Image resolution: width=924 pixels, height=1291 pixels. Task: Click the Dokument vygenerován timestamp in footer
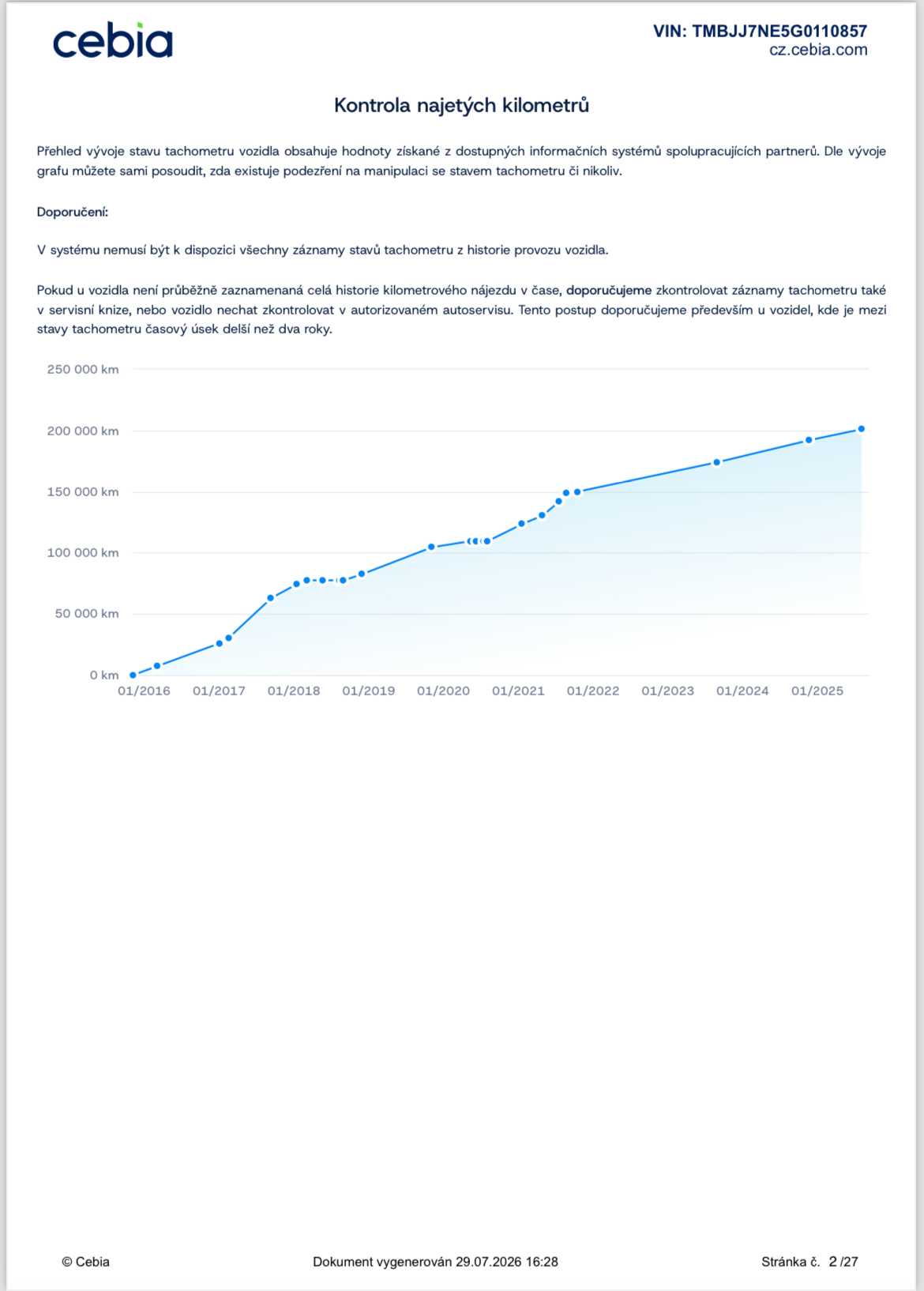click(x=435, y=1262)
